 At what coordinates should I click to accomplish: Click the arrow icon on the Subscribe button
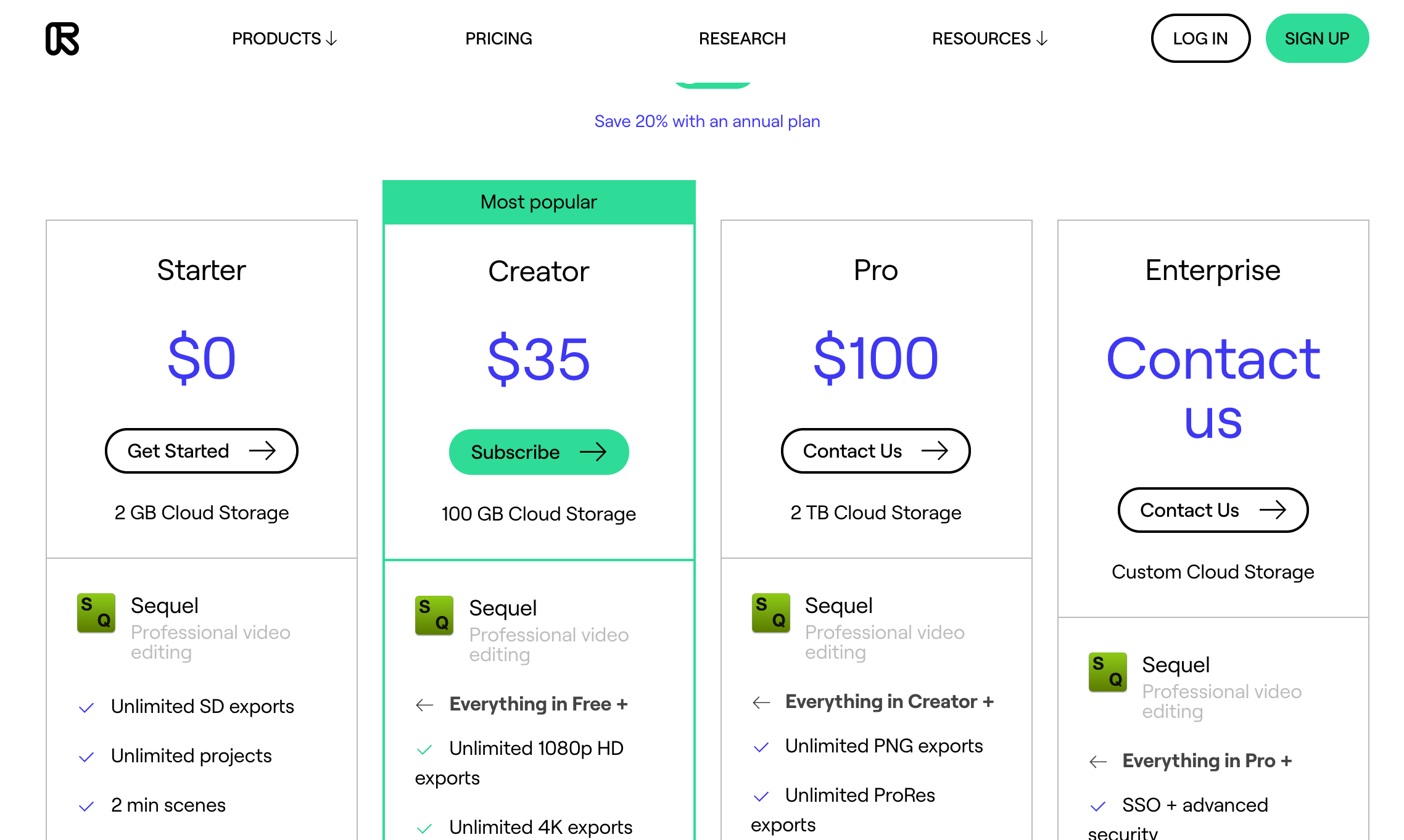[x=593, y=452]
